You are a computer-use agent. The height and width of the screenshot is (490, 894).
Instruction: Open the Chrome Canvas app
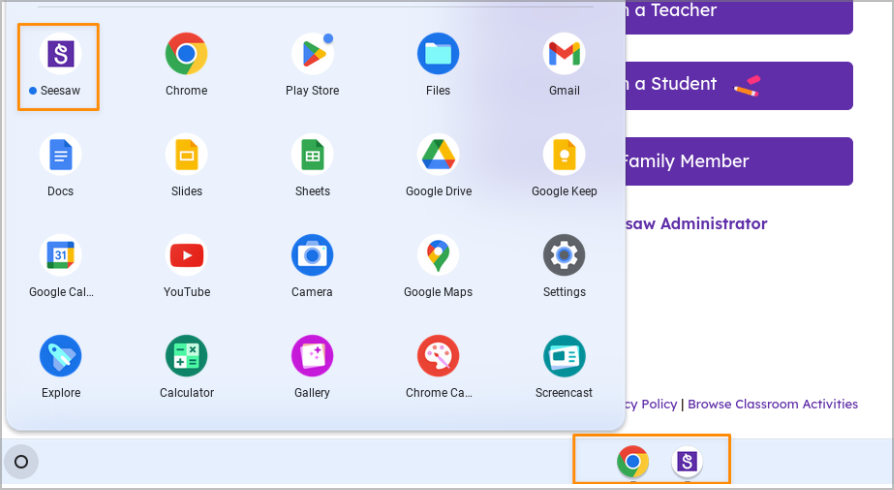coord(438,356)
